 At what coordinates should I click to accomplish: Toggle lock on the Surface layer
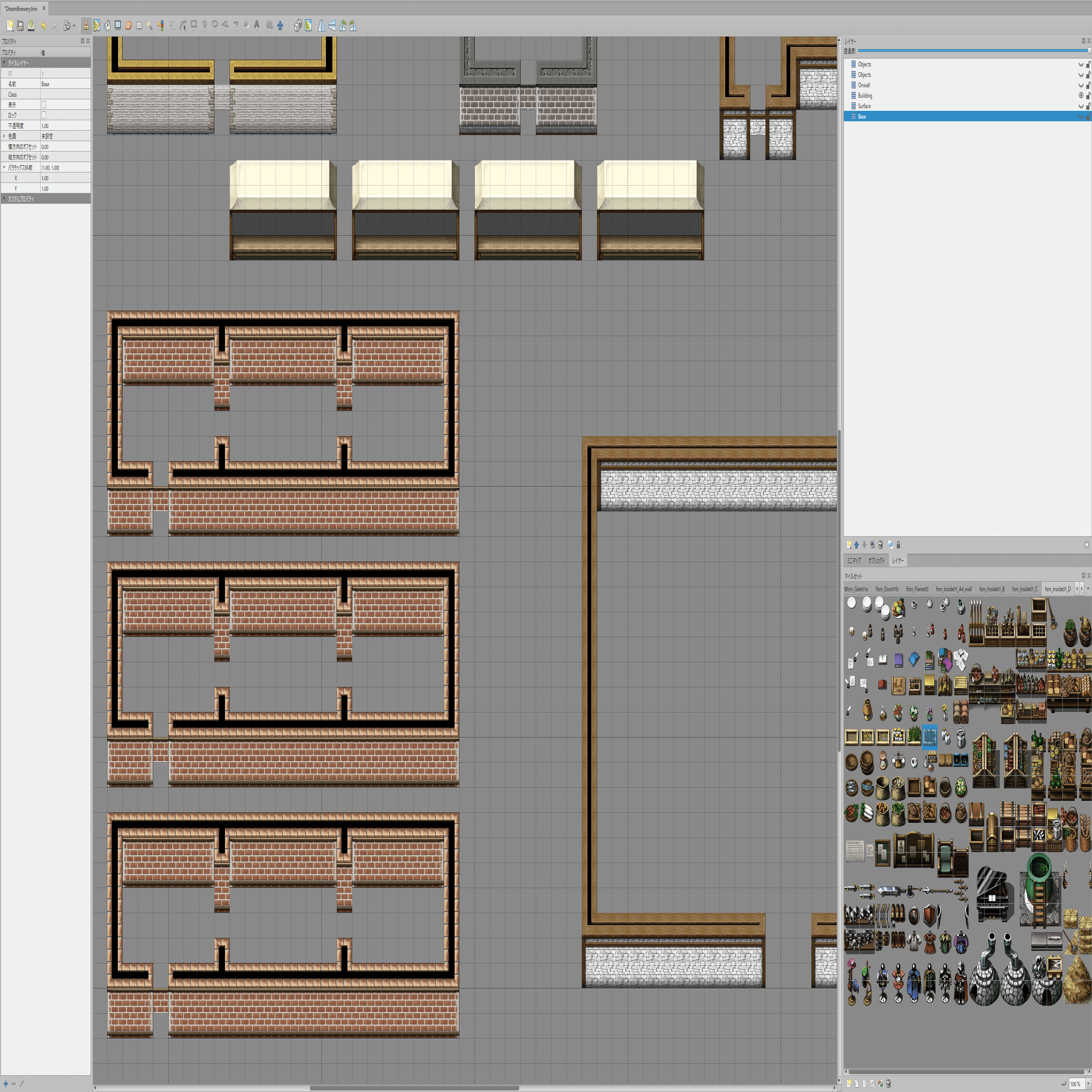(x=1088, y=106)
